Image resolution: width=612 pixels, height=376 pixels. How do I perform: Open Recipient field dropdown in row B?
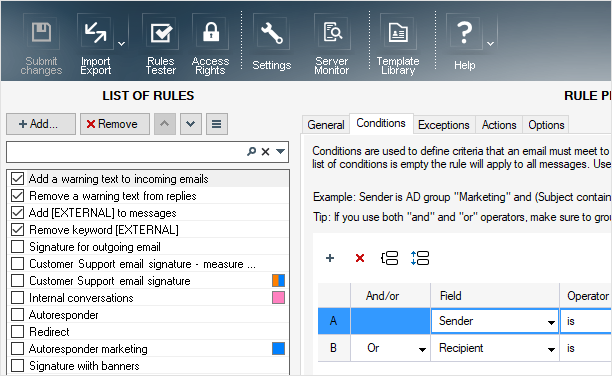(x=551, y=349)
